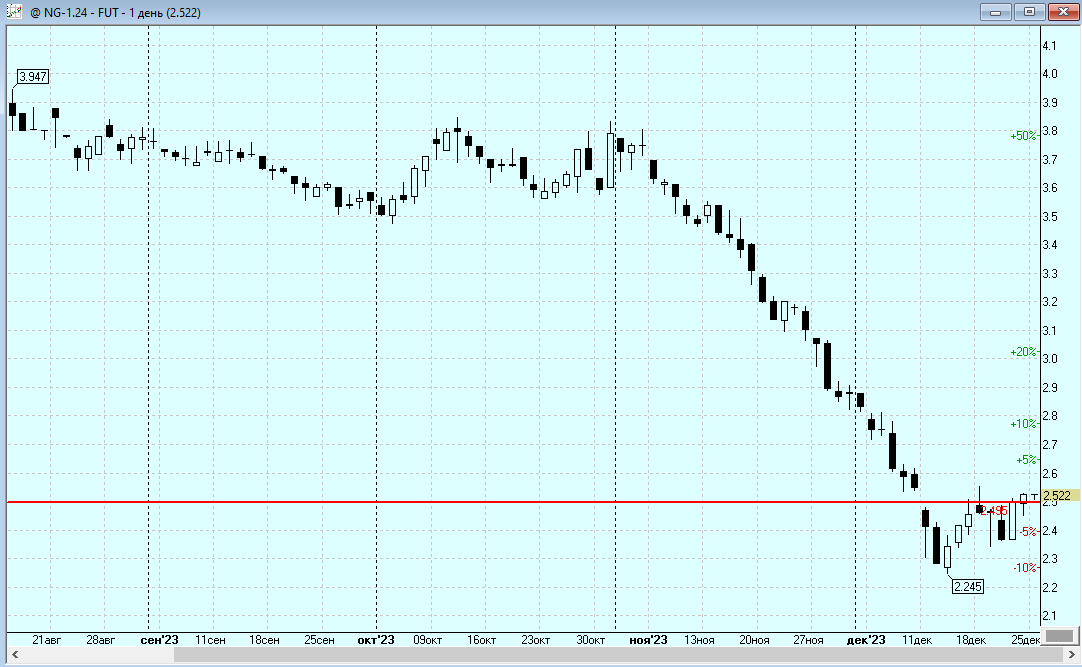Click the +5% level marker
The image size is (1082, 667).
(x=1026, y=459)
